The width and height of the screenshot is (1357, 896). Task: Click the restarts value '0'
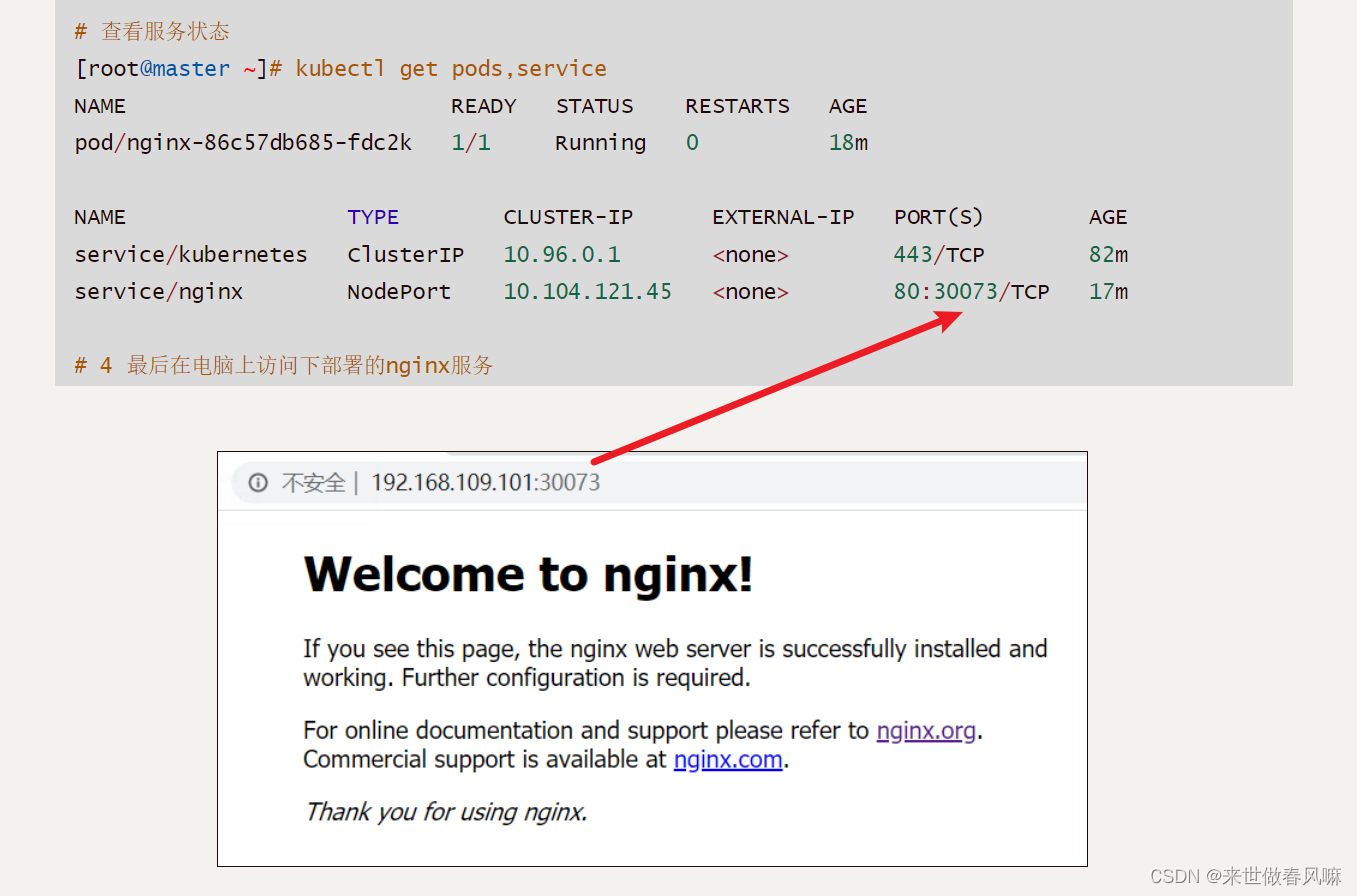tap(692, 142)
